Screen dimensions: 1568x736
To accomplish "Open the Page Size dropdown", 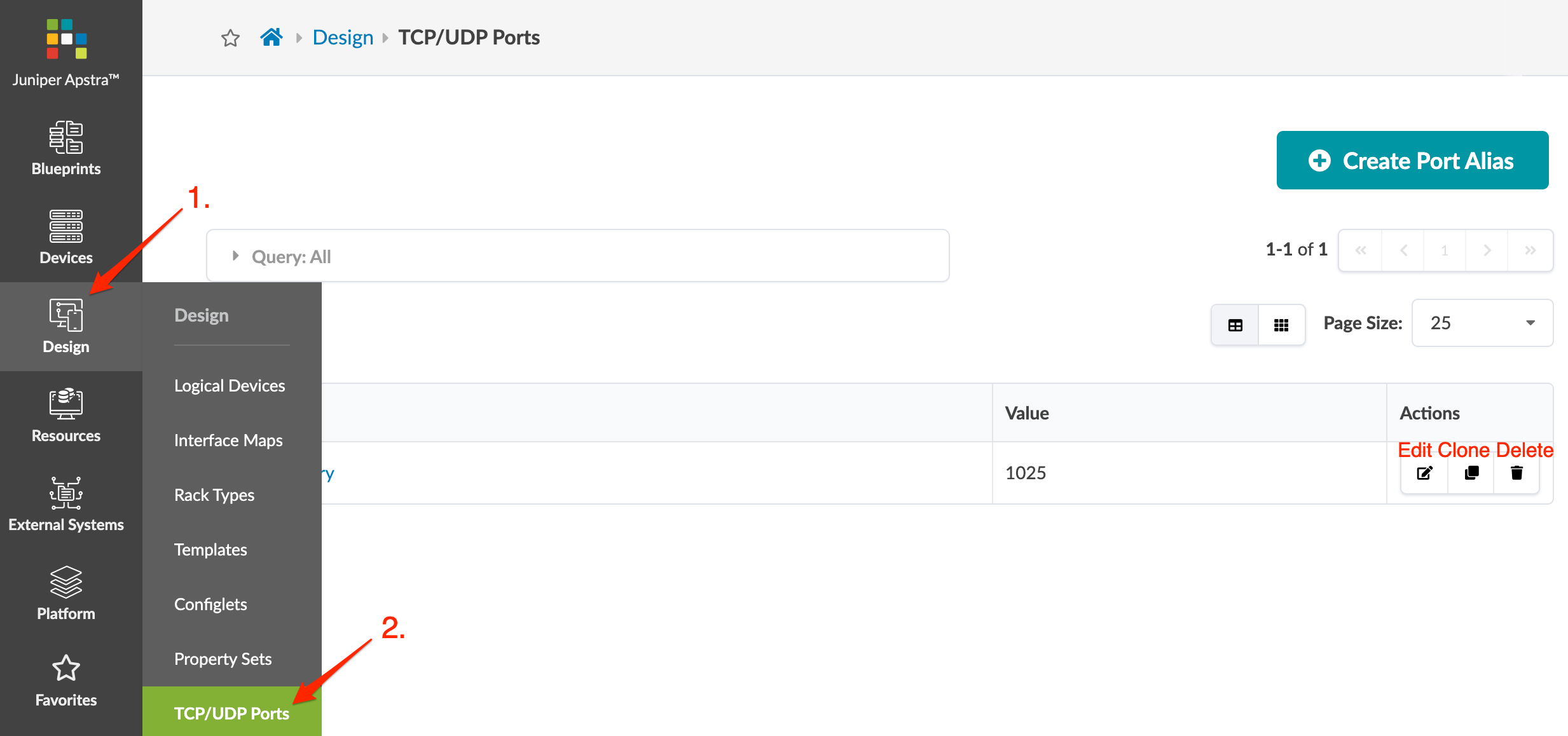I will [x=1482, y=323].
